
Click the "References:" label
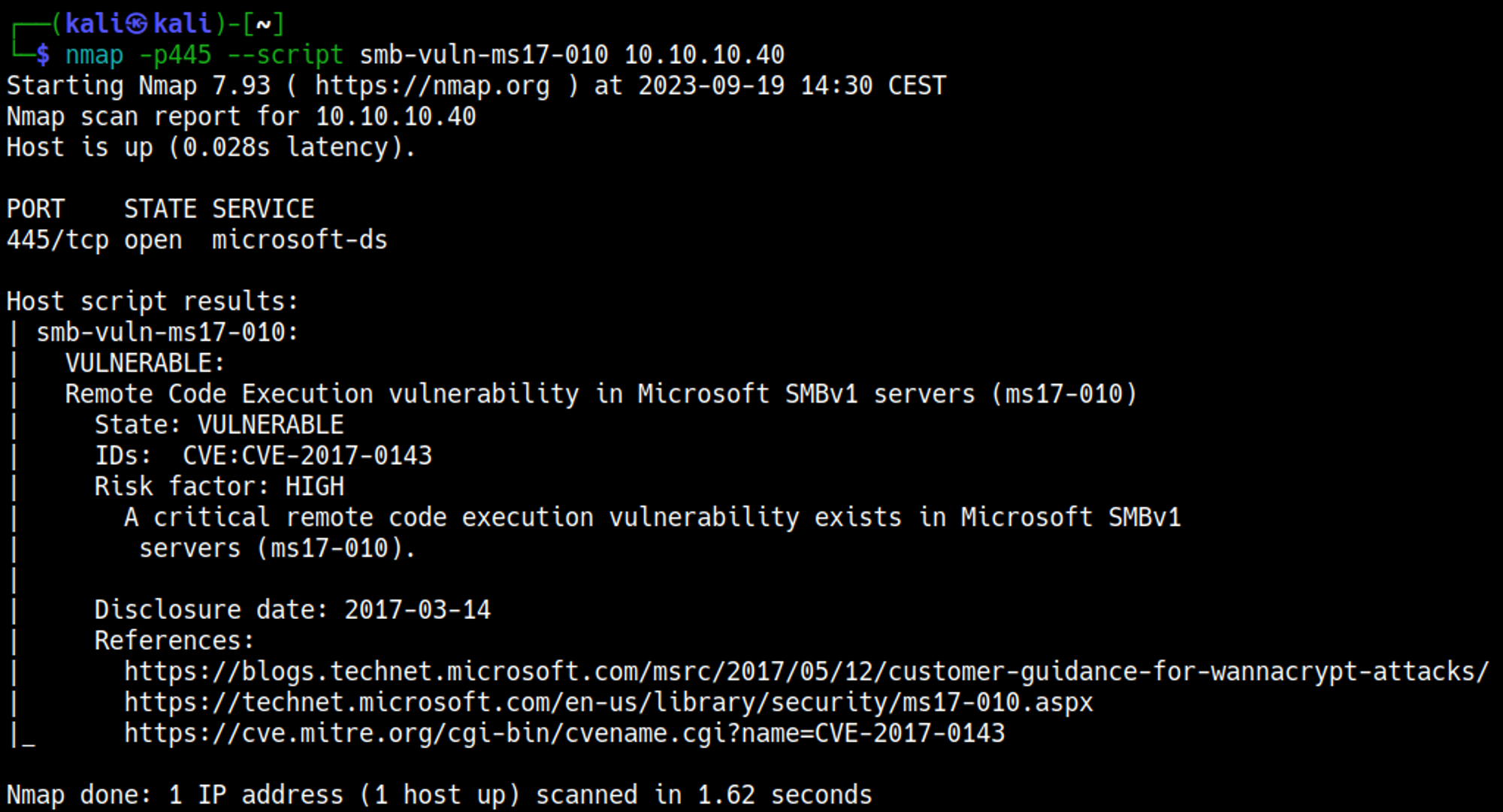174,641
